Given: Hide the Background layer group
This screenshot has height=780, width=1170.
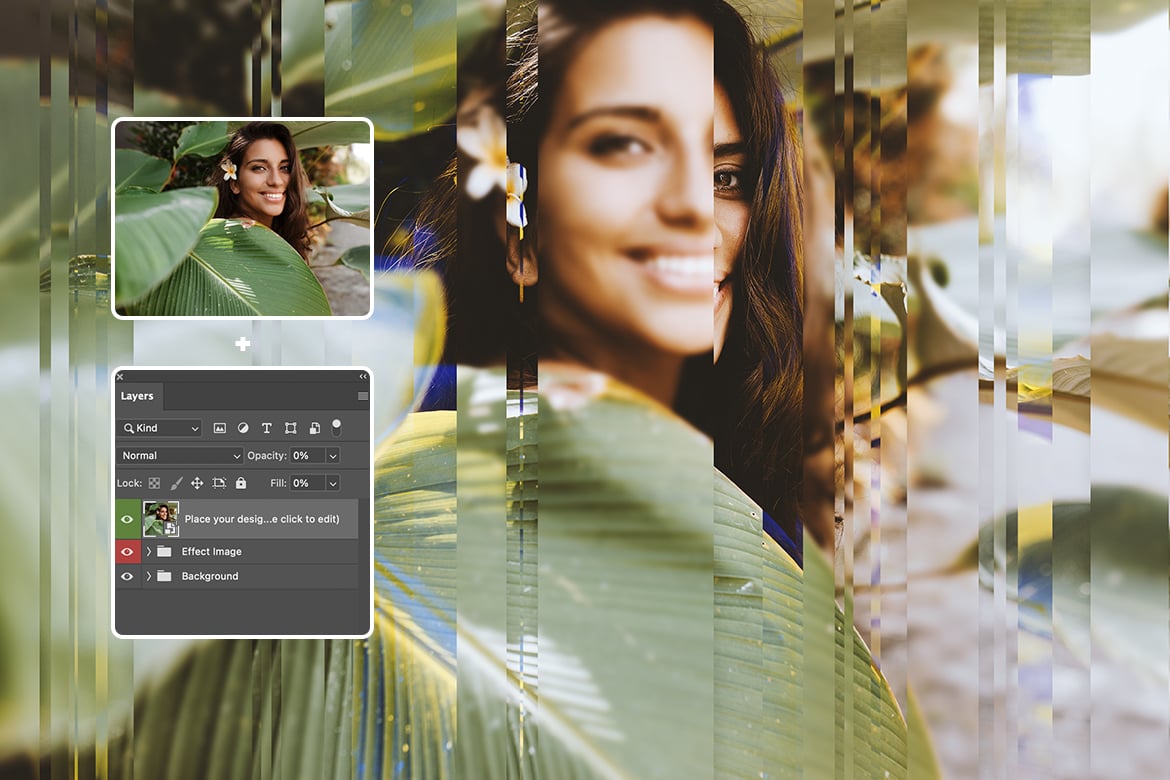Looking at the screenshot, I should (x=127, y=576).
